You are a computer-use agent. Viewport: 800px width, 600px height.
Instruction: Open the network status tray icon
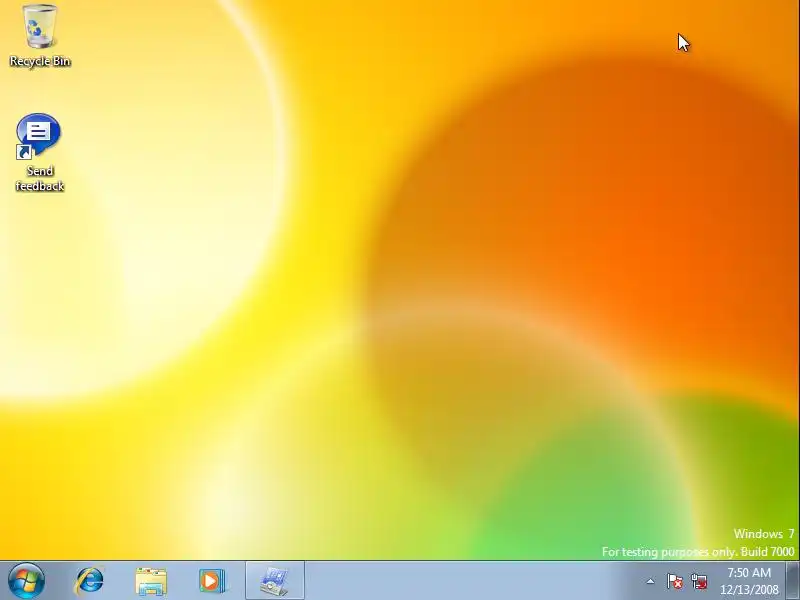click(x=699, y=581)
